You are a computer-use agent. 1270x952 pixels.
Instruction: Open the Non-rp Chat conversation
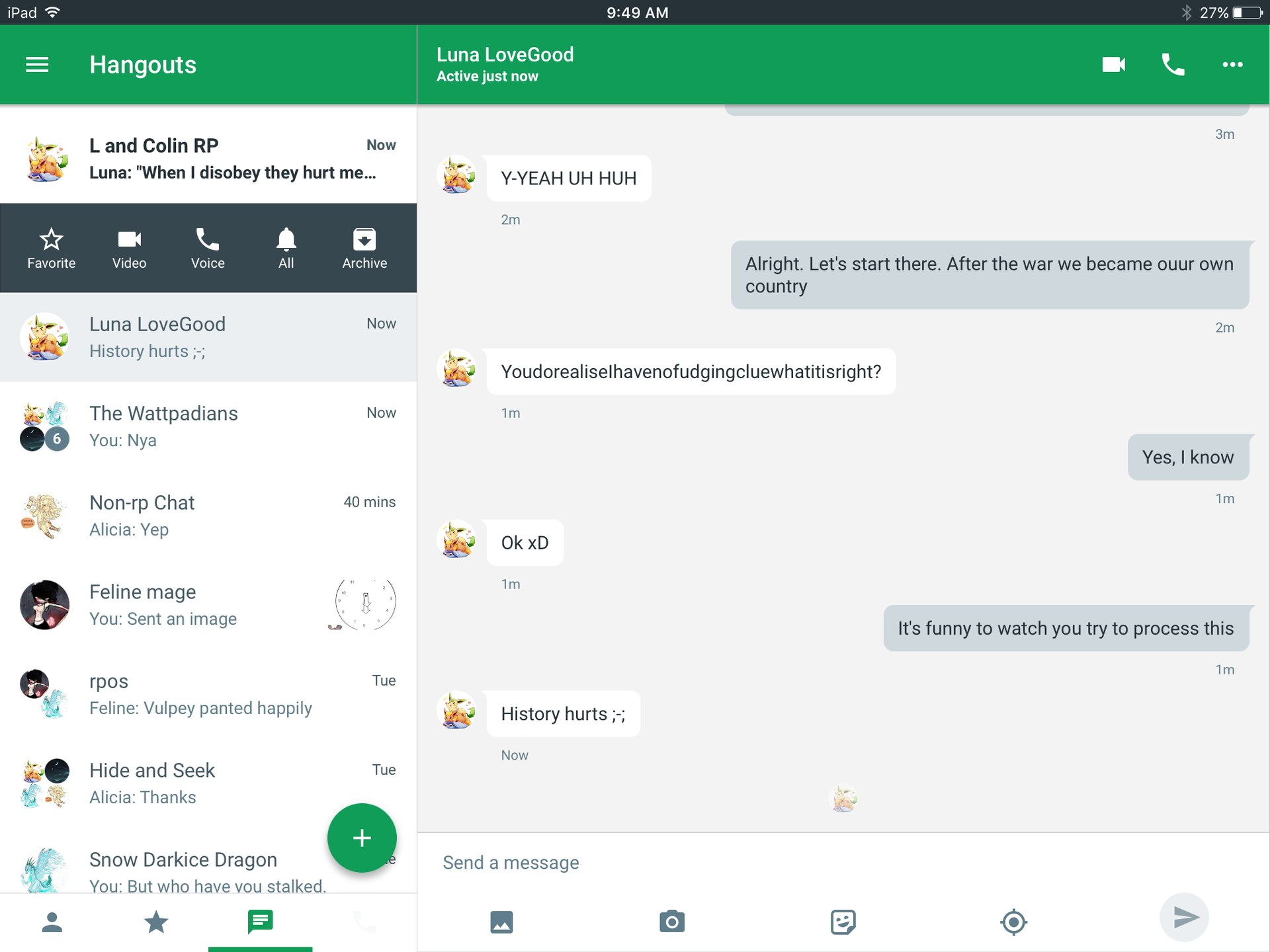click(208, 516)
